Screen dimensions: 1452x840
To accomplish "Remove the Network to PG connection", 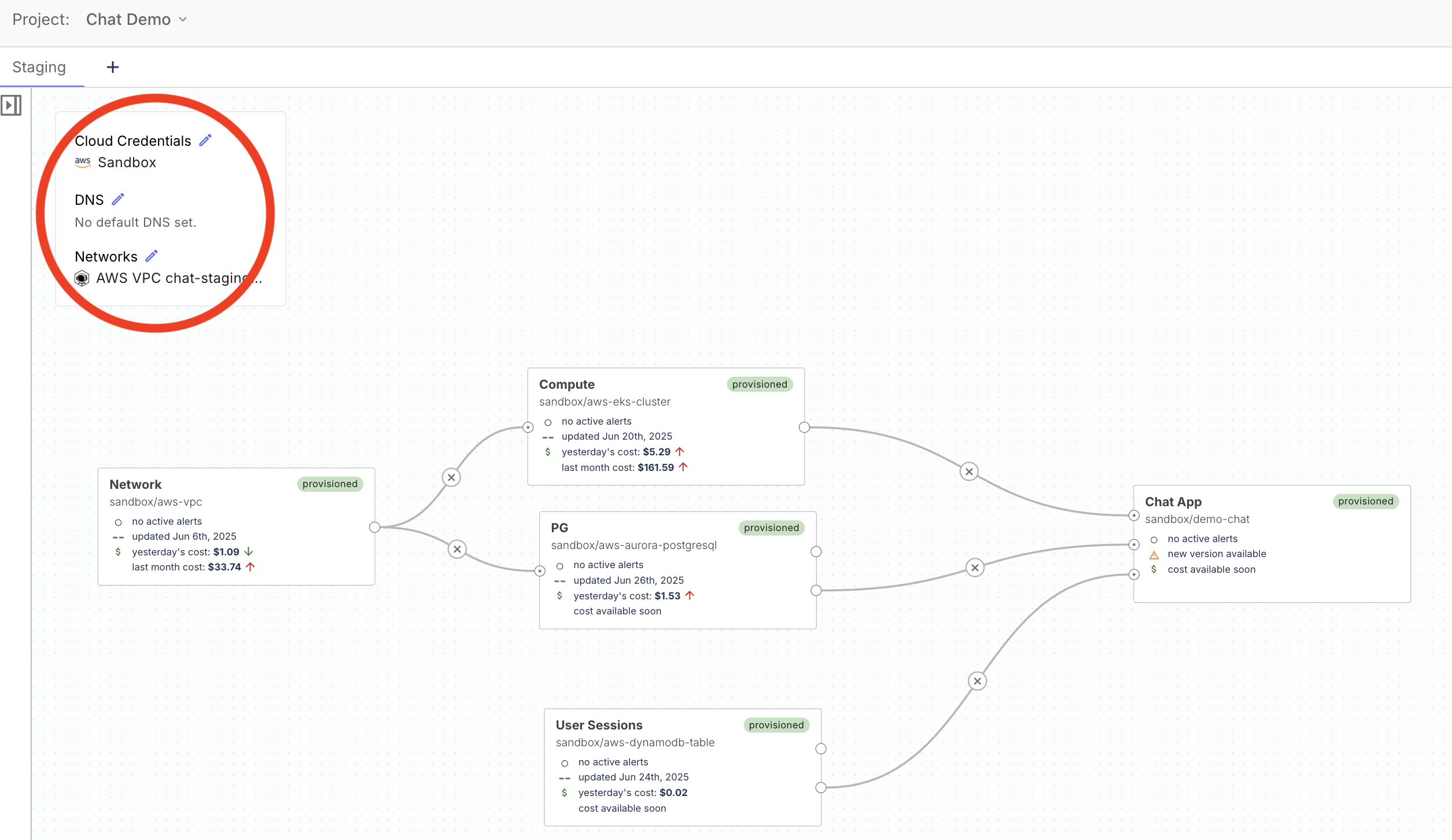I will (457, 549).
